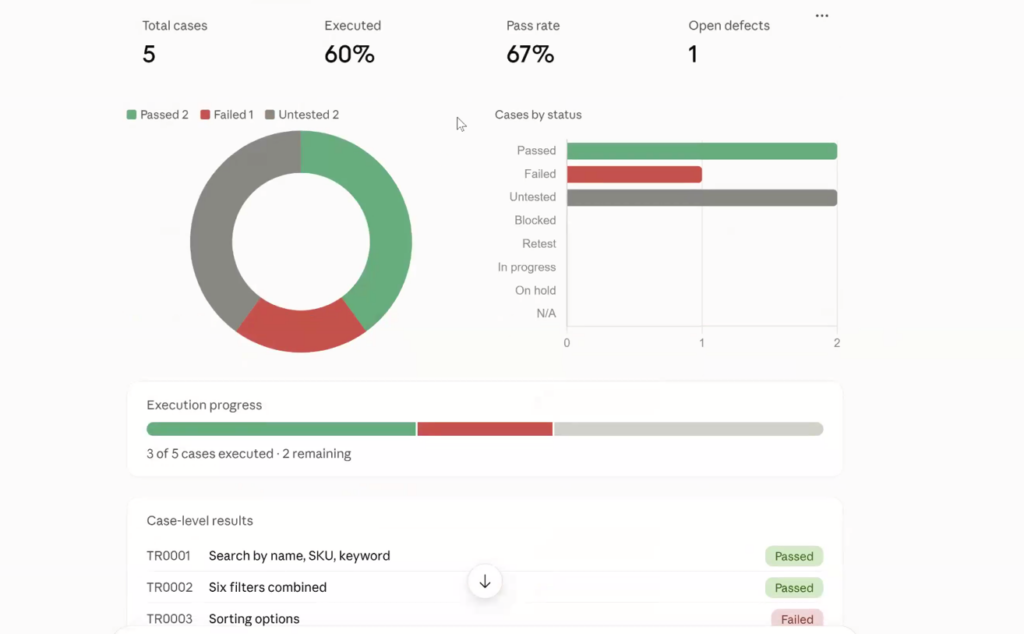Click the Passed badge for TR0001
The width and height of the screenshot is (1024, 634).
794,556
